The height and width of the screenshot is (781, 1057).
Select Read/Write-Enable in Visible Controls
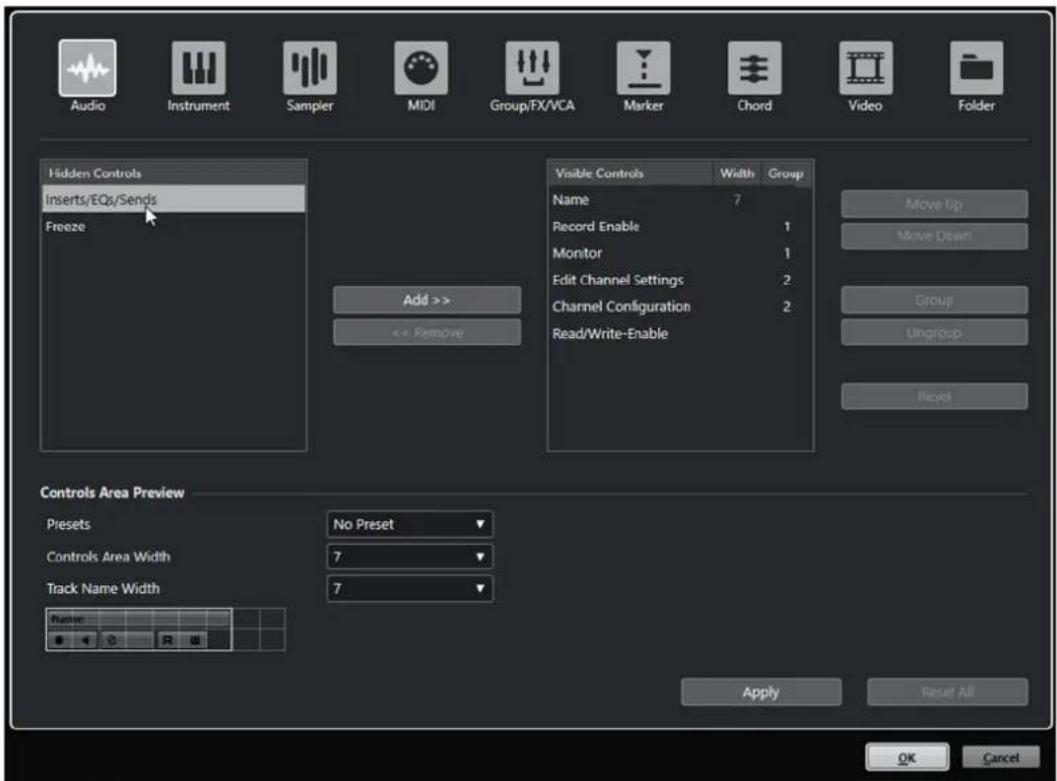point(680,333)
